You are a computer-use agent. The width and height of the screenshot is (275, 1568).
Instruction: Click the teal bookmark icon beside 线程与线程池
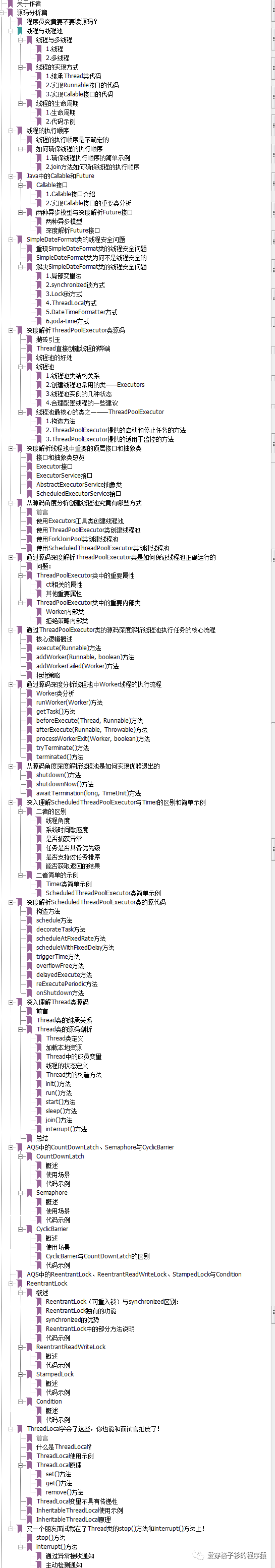(20, 30)
